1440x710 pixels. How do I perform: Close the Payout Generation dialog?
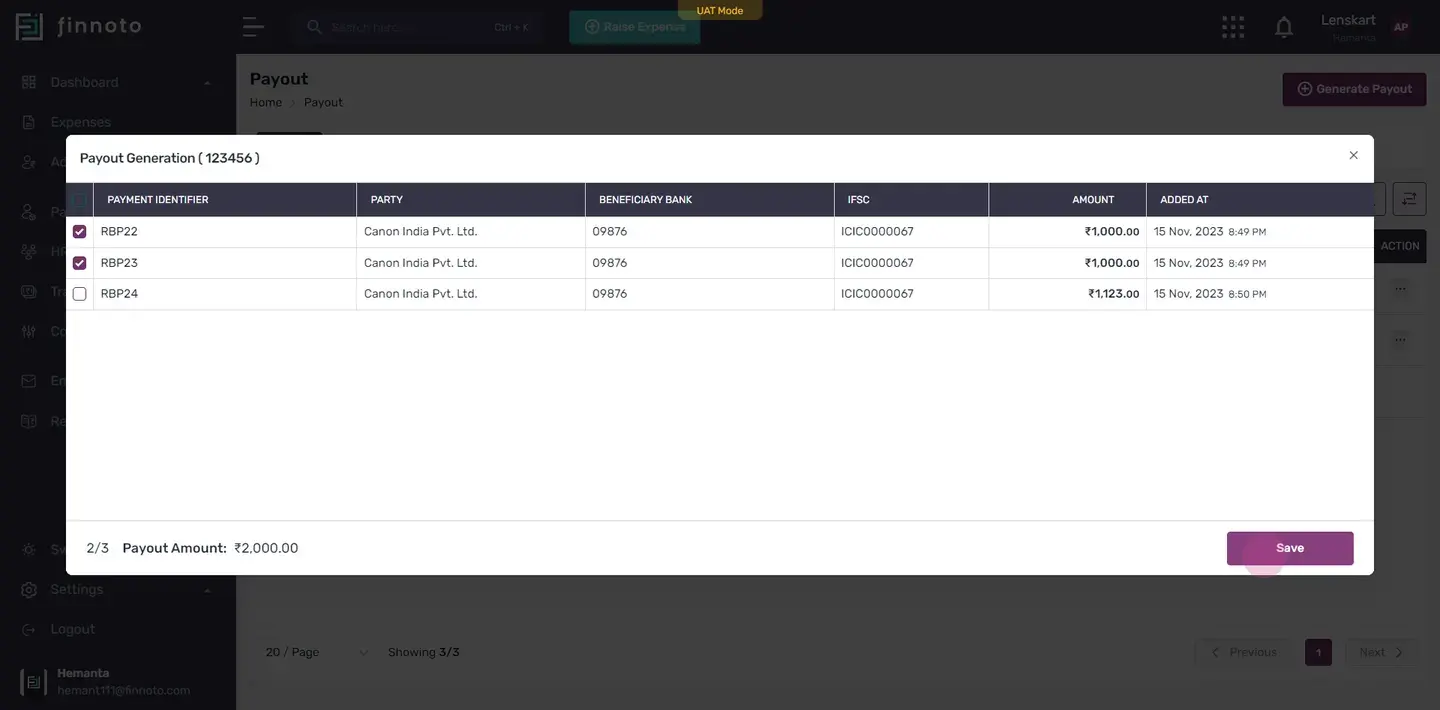[x=1353, y=155]
